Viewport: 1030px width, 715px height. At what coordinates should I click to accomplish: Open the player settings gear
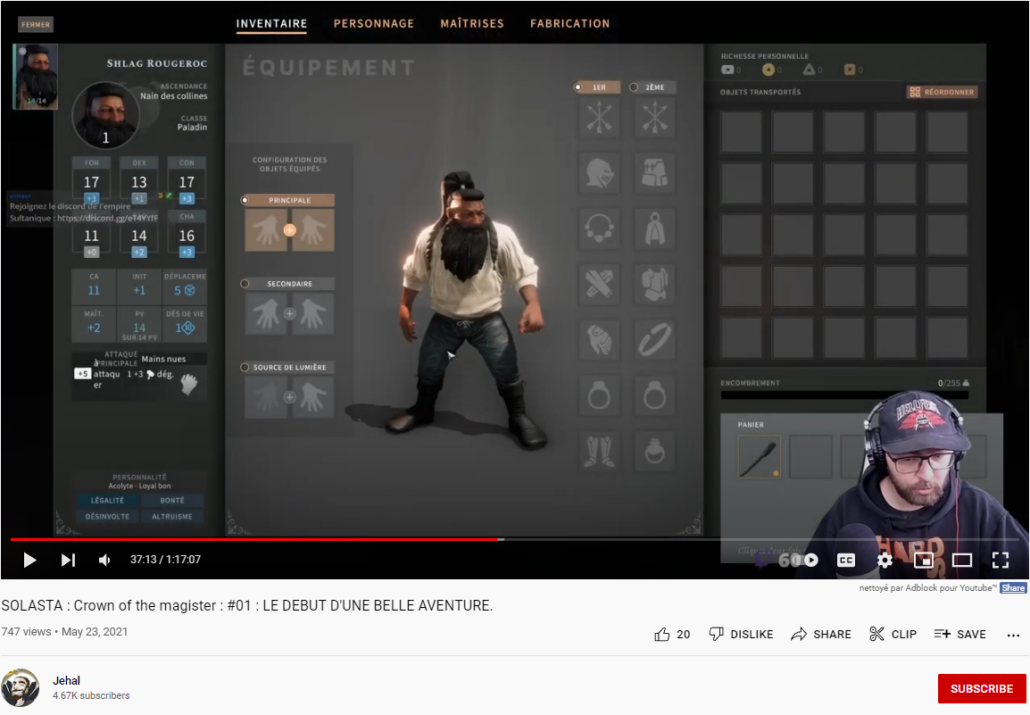coord(885,560)
